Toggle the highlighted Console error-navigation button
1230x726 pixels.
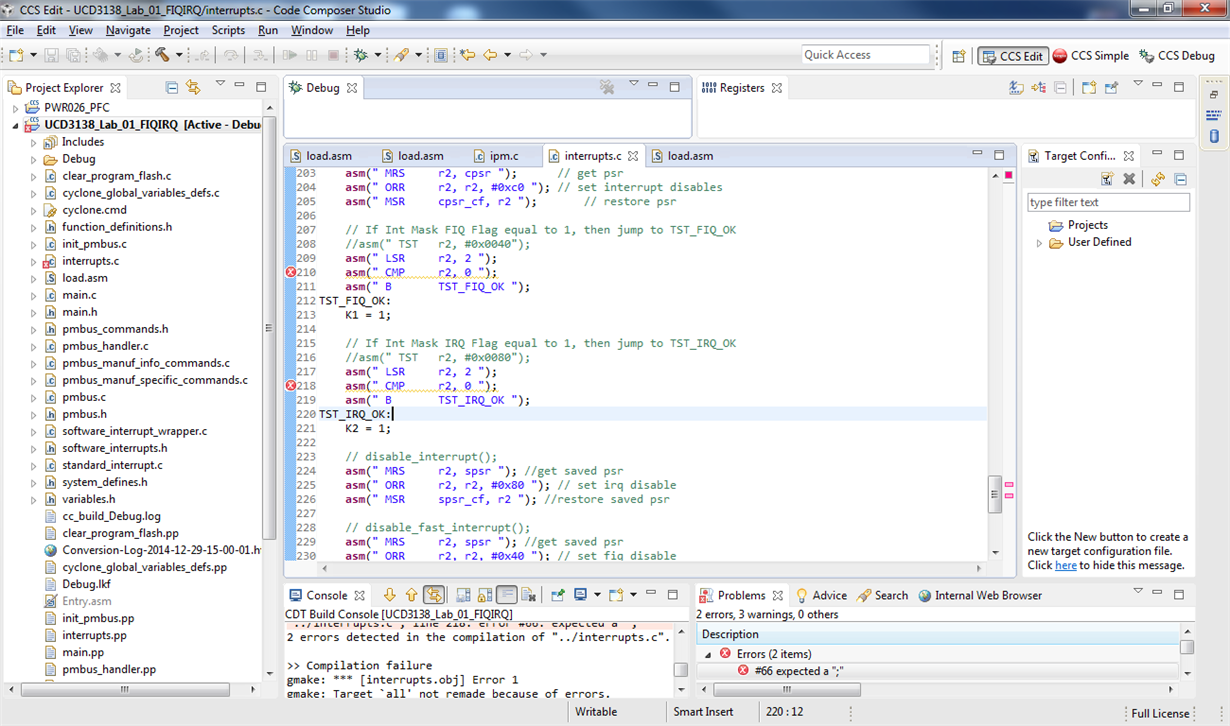[x=434, y=595]
